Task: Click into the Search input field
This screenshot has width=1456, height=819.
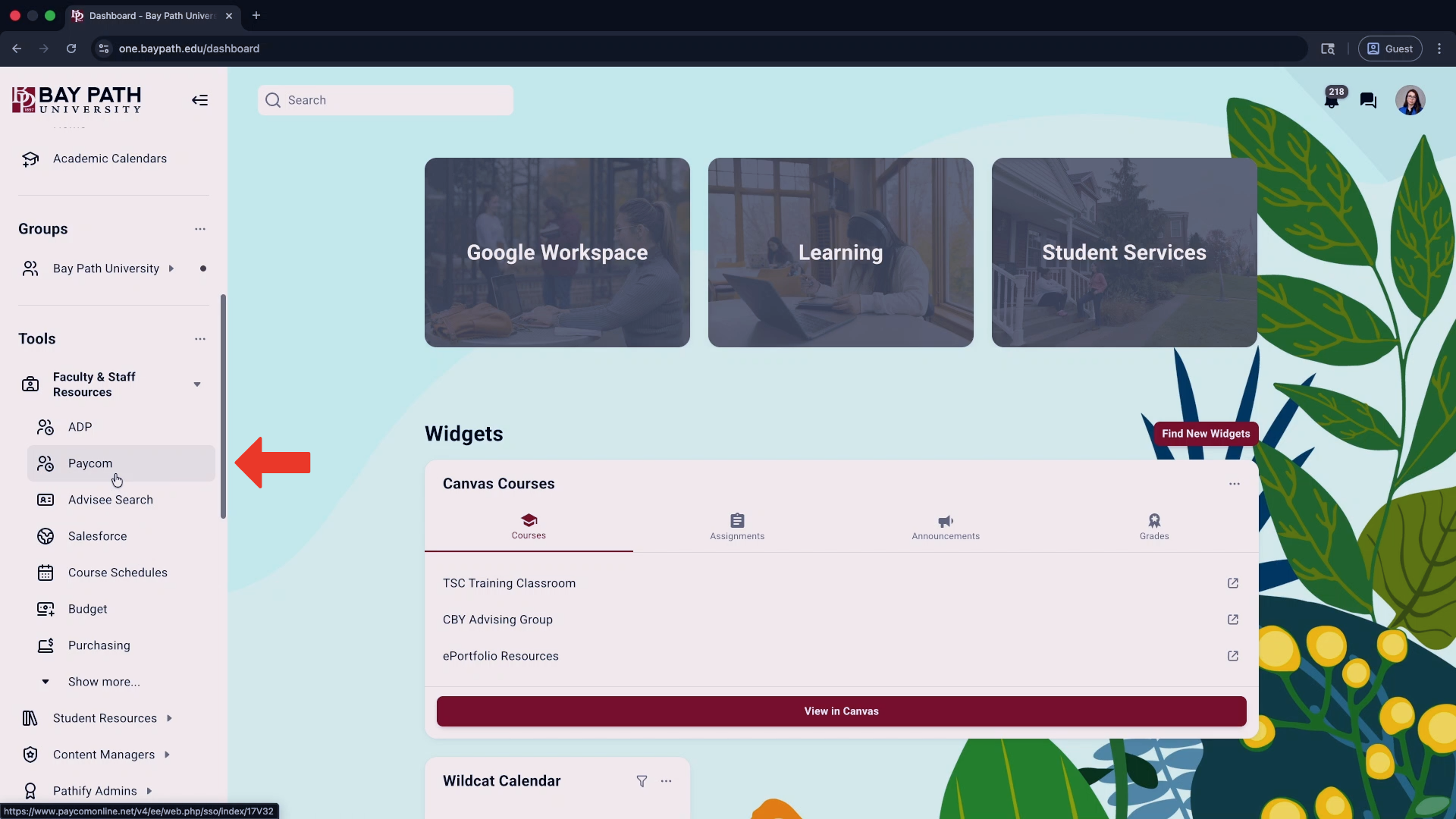Action: point(394,100)
